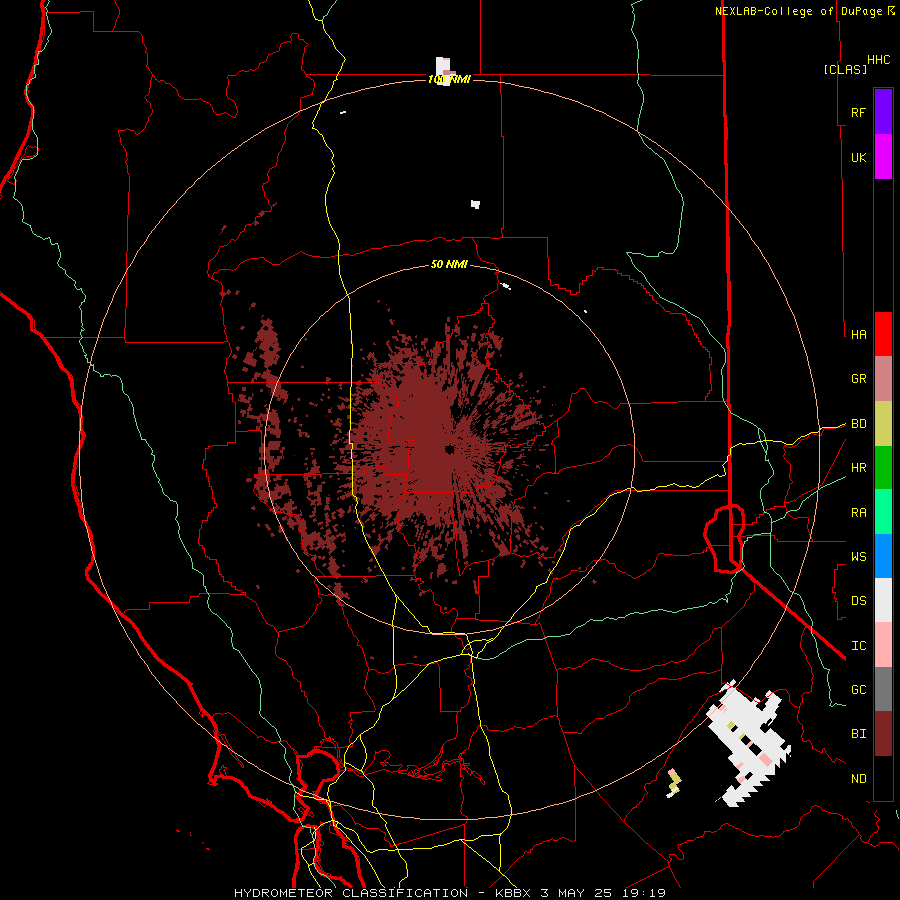Click the 19:19 timestamp
Viewport: 900px width, 900px height.
click(646, 893)
